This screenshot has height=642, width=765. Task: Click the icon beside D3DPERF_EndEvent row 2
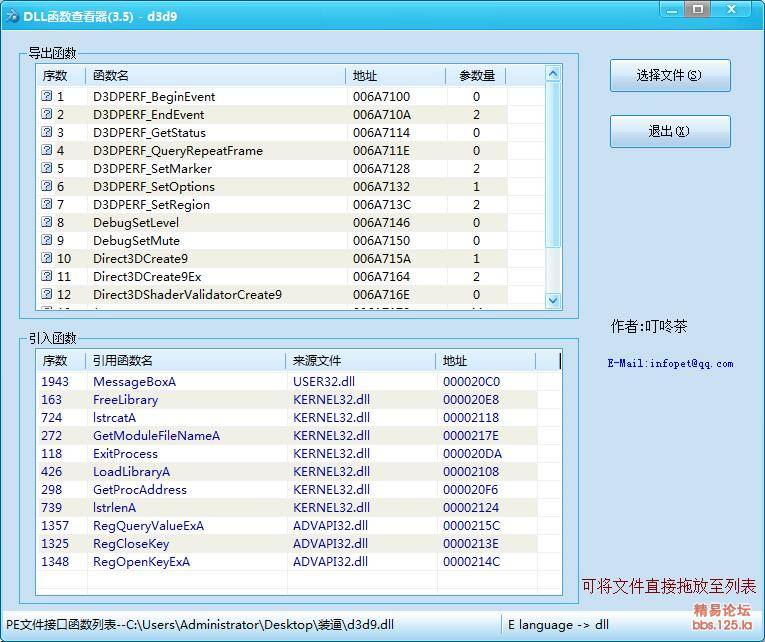(47, 114)
